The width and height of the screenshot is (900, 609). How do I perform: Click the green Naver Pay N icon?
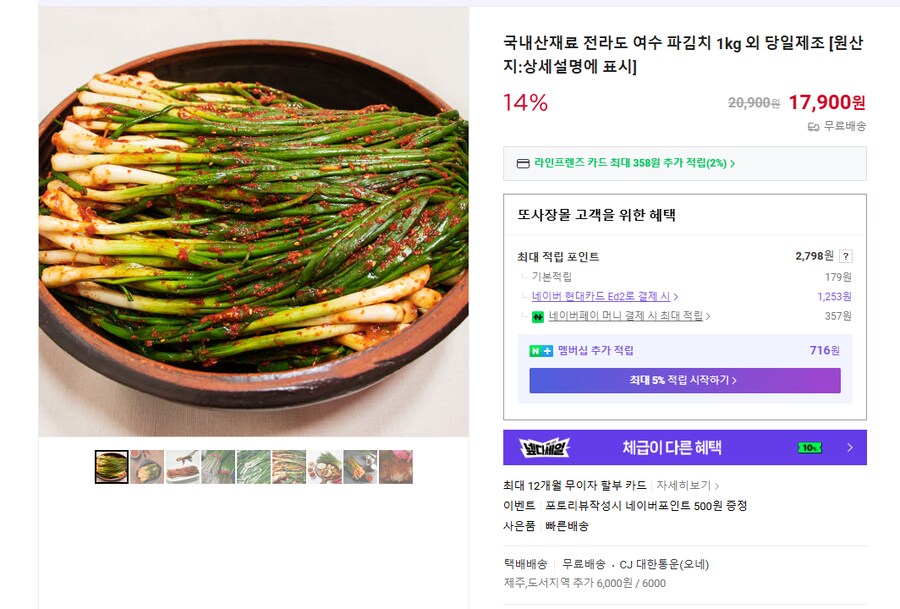click(x=537, y=315)
